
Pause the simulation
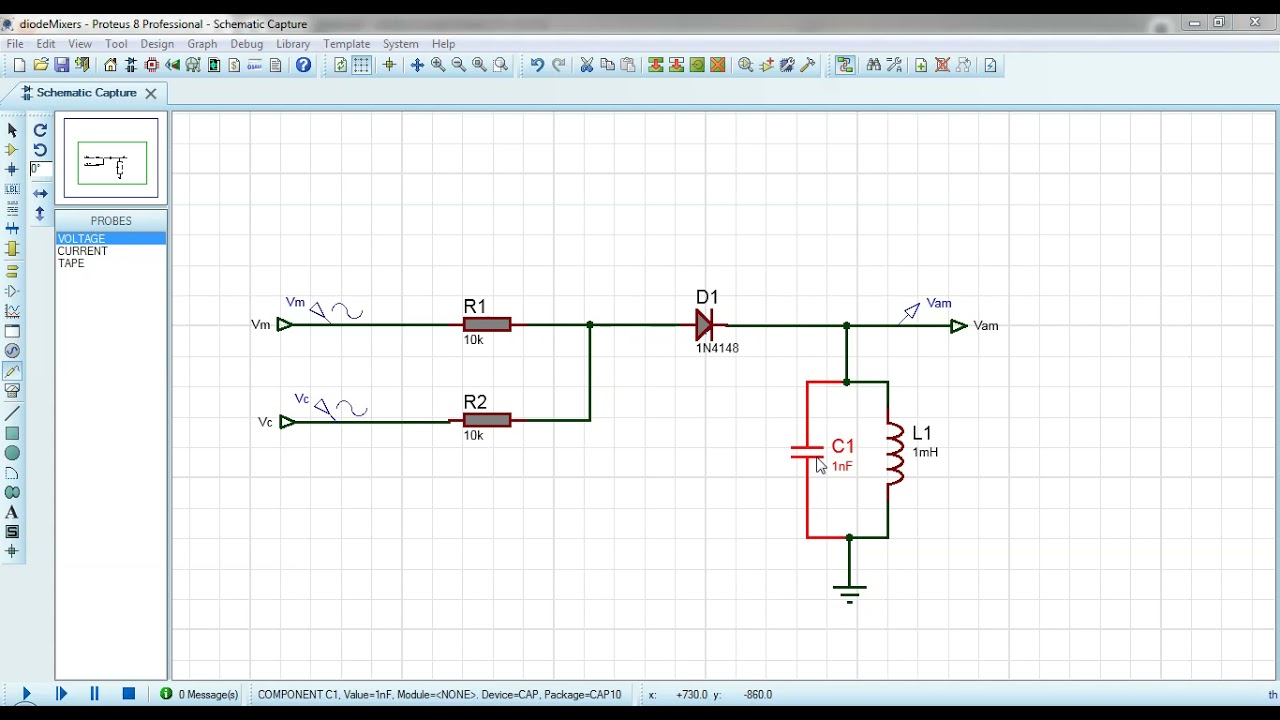(x=95, y=694)
